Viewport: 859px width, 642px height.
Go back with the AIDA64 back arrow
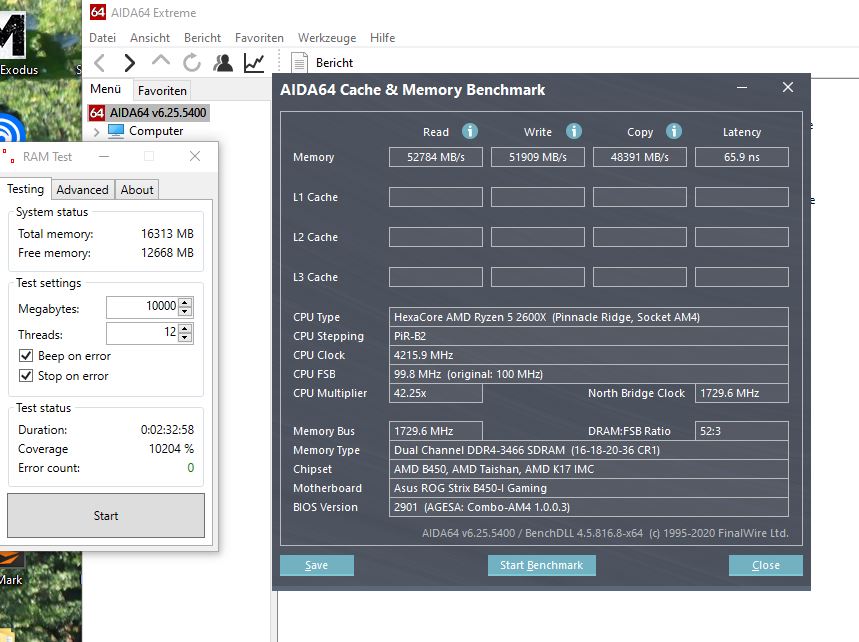point(99,63)
